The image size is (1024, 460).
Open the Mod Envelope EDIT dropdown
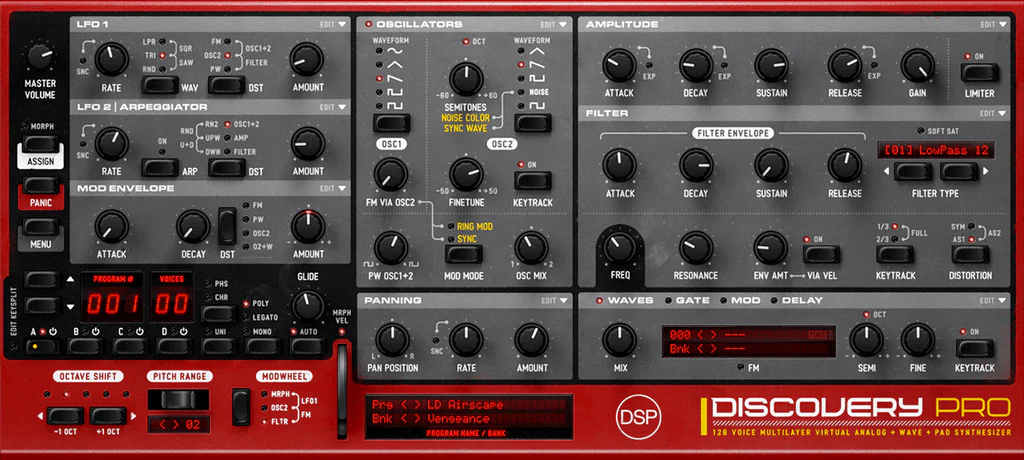pyautogui.click(x=333, y=188)
